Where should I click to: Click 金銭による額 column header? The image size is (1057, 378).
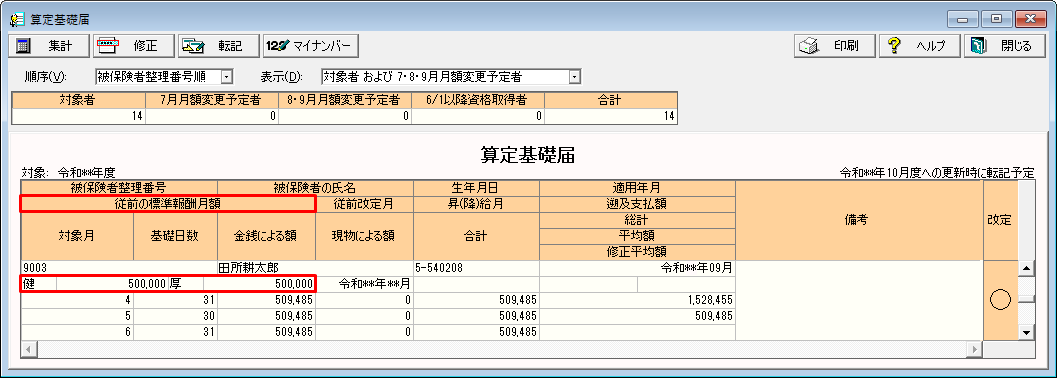(266, 237)
